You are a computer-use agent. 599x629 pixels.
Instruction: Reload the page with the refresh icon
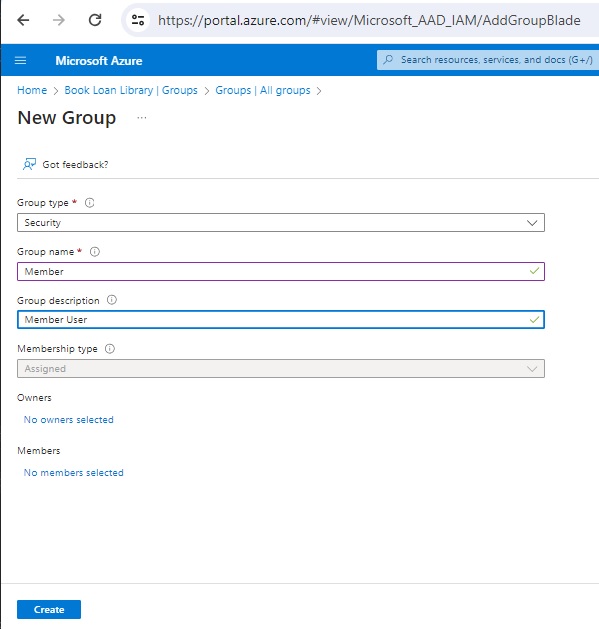coord(95,20)
